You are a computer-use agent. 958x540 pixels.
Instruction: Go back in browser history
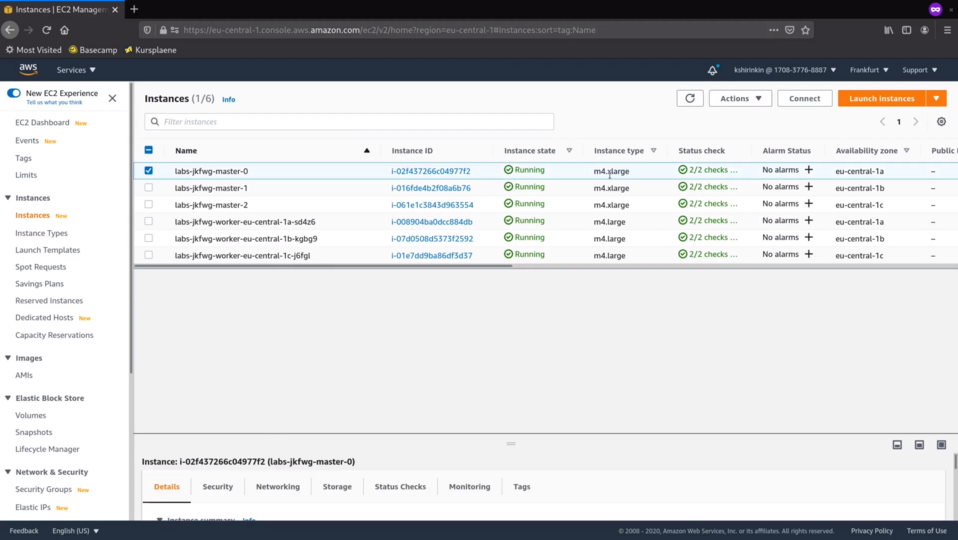coord(10,30)
